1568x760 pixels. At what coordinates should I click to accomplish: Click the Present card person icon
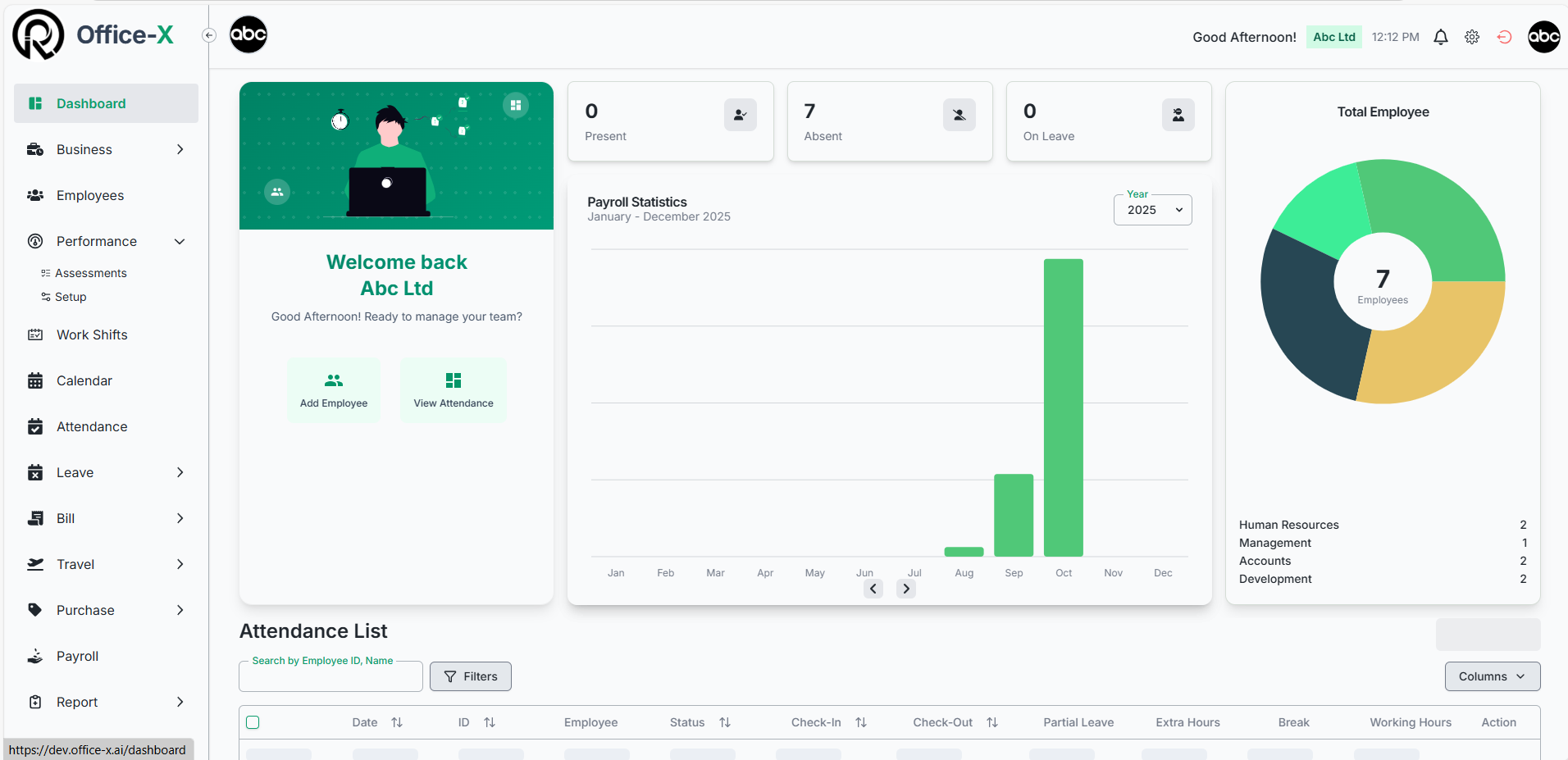pos(740,116)
